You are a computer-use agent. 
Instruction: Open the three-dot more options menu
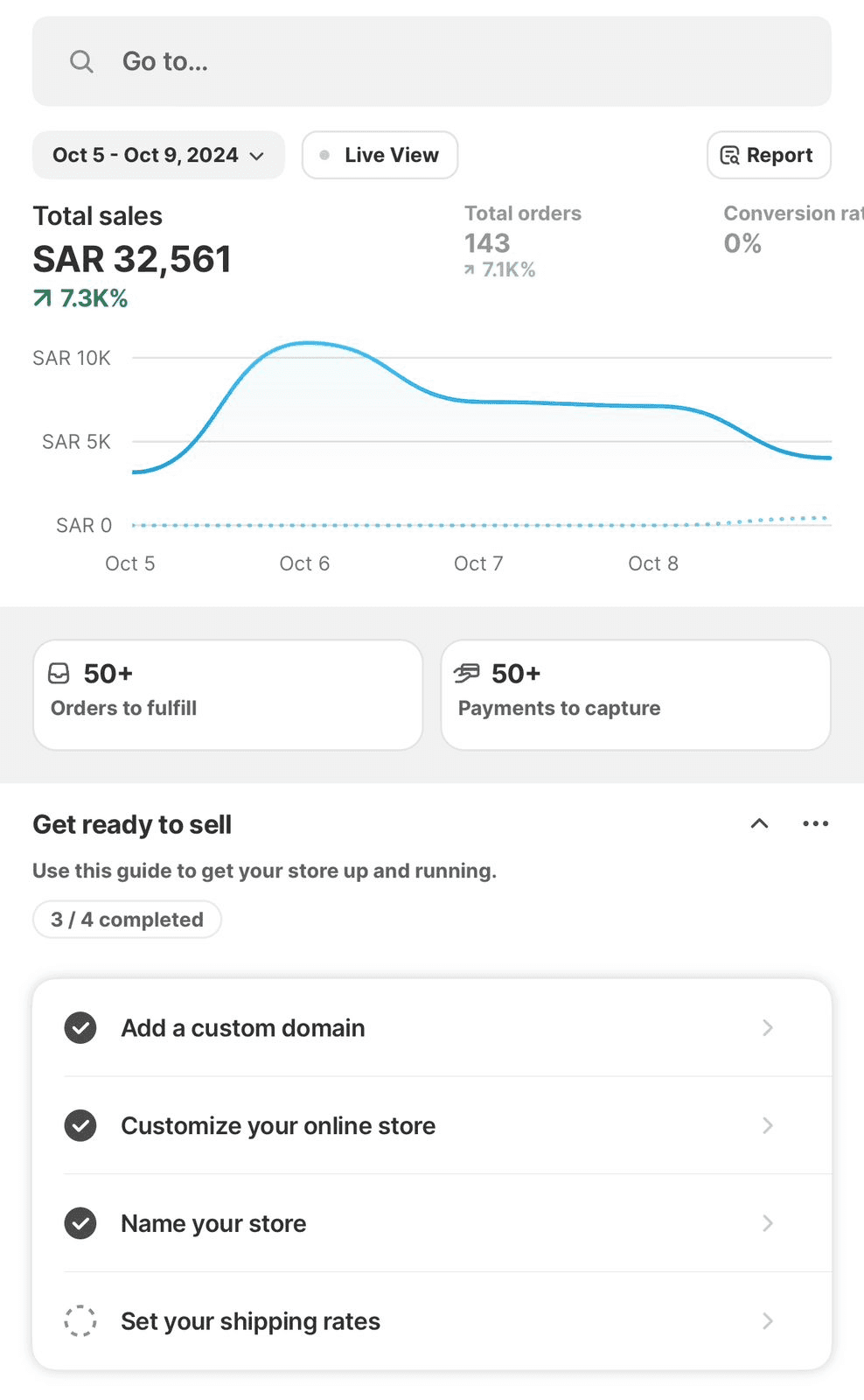pos(815,823)
